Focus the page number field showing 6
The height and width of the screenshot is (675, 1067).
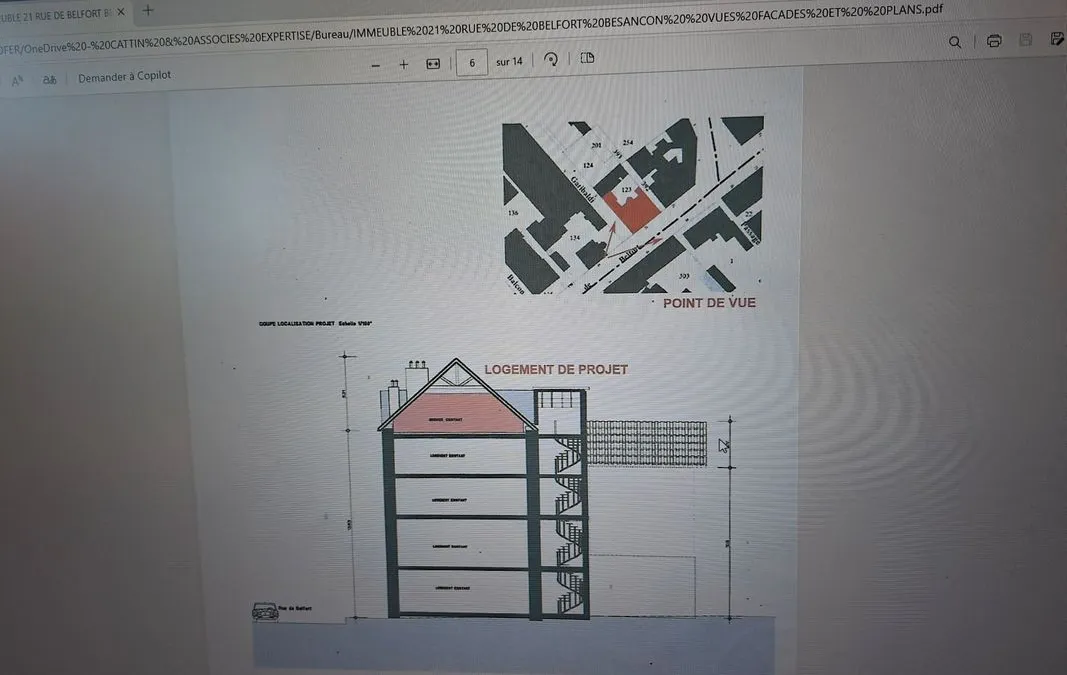(472, 63)
